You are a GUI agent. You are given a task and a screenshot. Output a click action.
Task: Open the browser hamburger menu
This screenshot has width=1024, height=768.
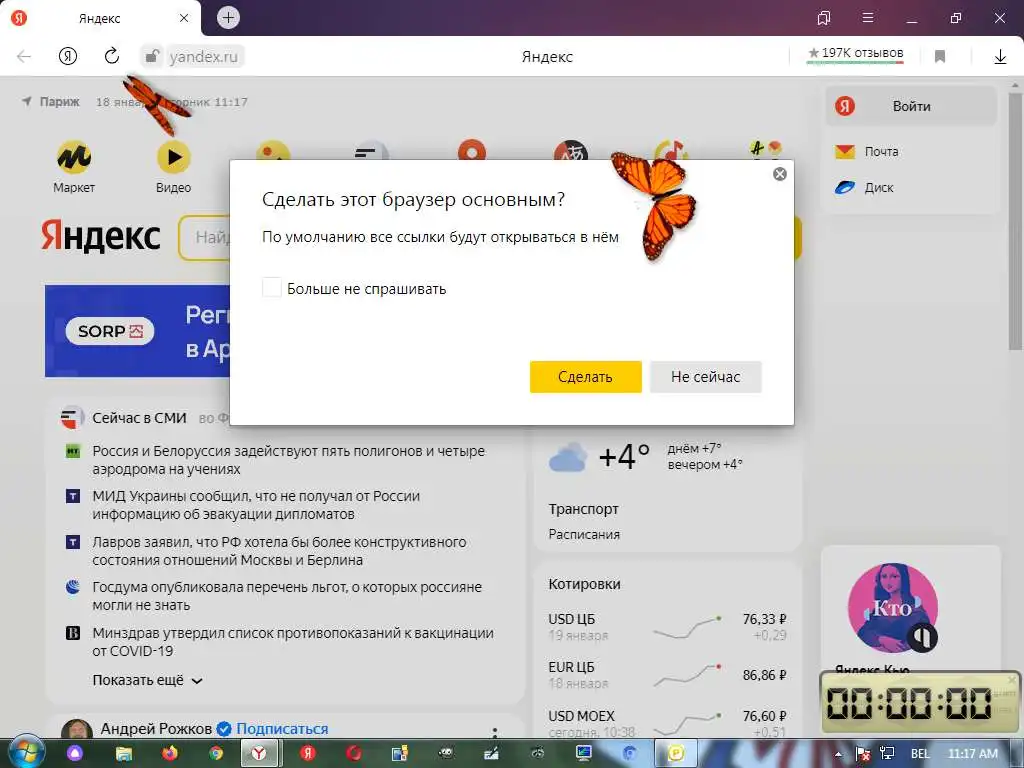[x=868, y=18]
